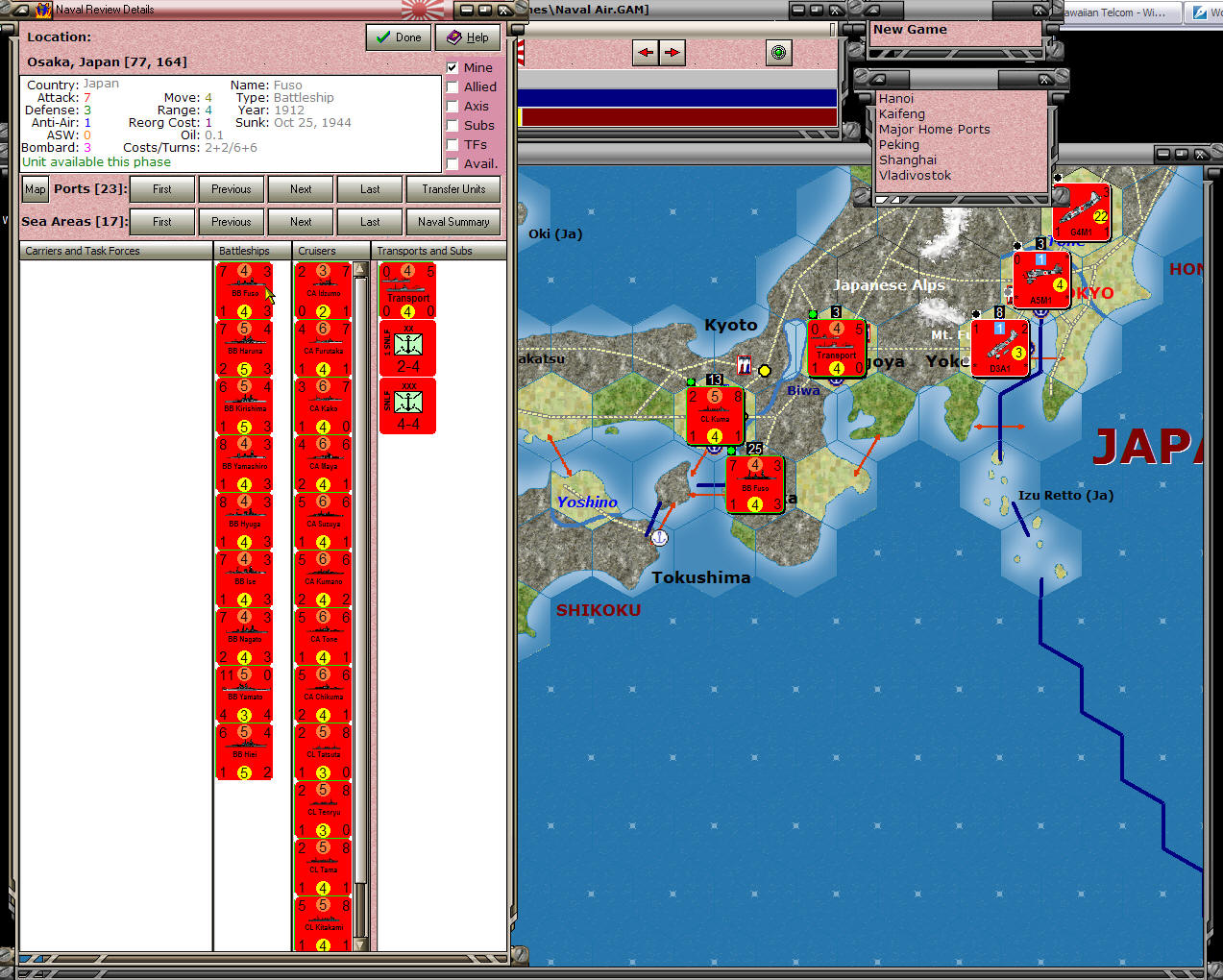Select the CA Kumano cruiser counter
This screenshot has height=980, width=1223.
click(323, 578)
